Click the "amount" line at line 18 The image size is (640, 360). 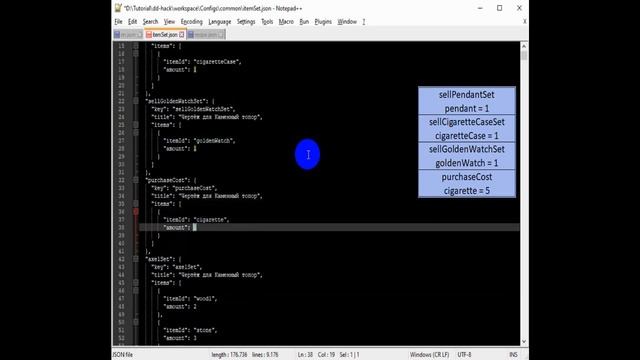(180, 70)
